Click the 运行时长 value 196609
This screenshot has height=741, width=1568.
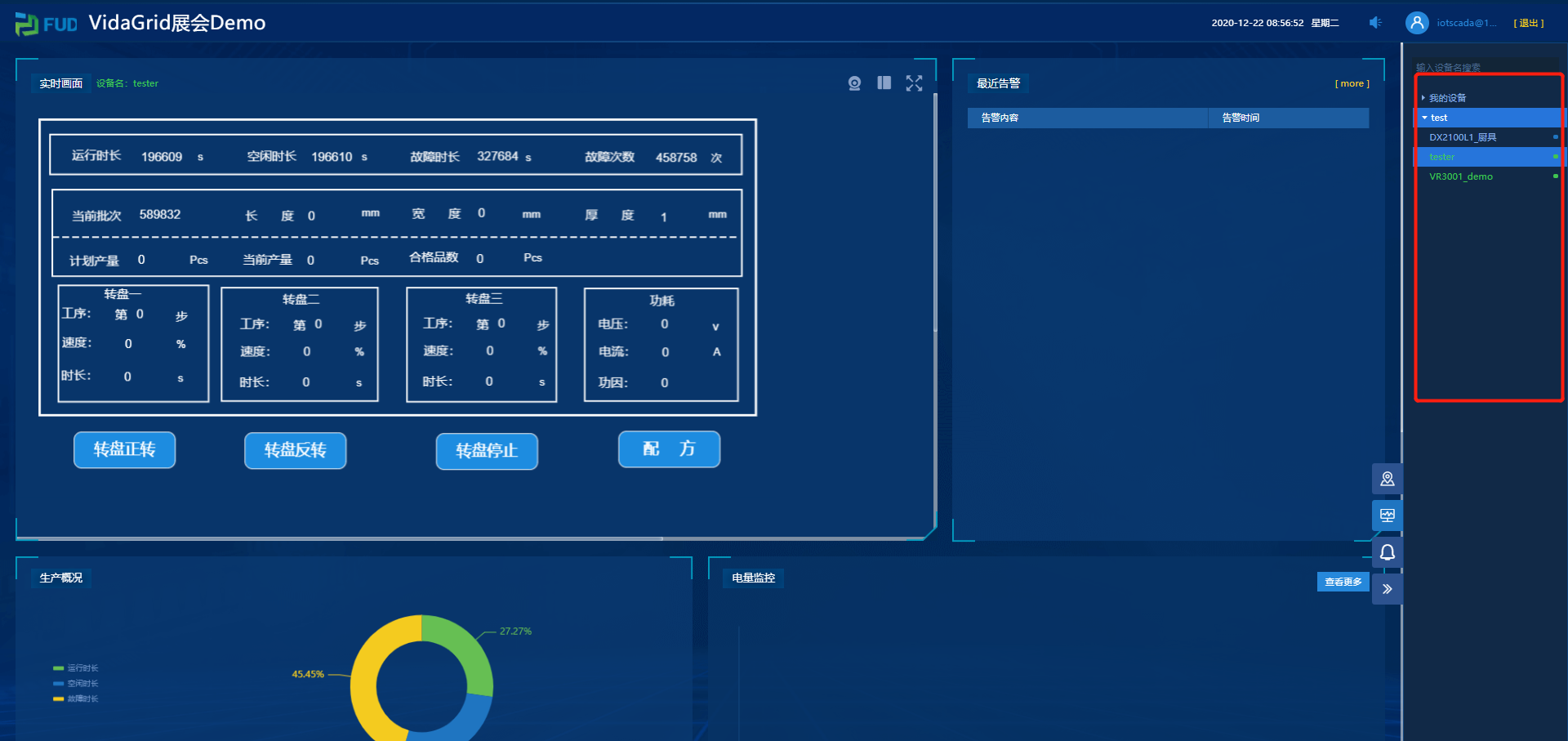click(x=162, y=157)
